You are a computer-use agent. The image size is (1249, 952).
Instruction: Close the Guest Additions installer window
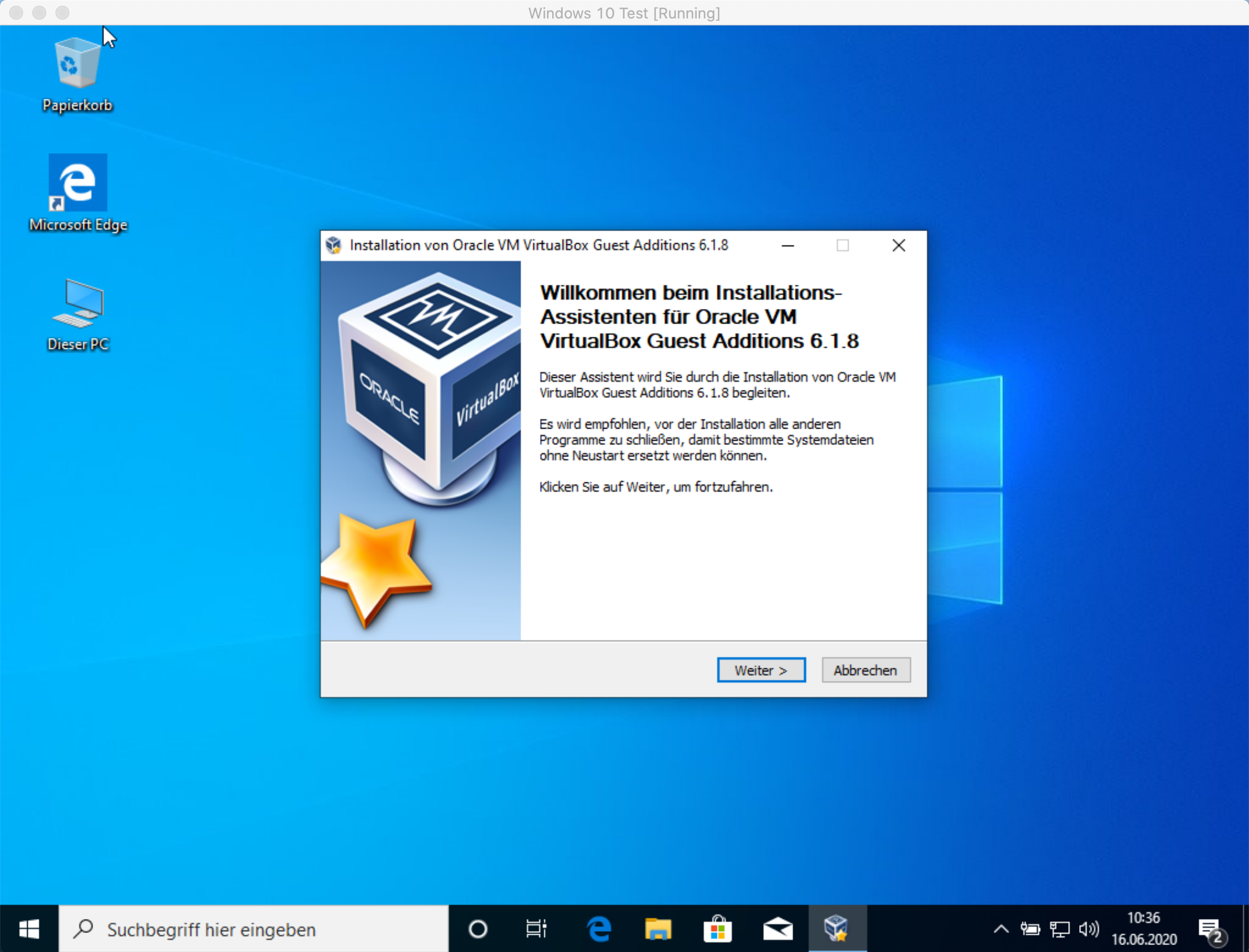click(x=899, y=246)
